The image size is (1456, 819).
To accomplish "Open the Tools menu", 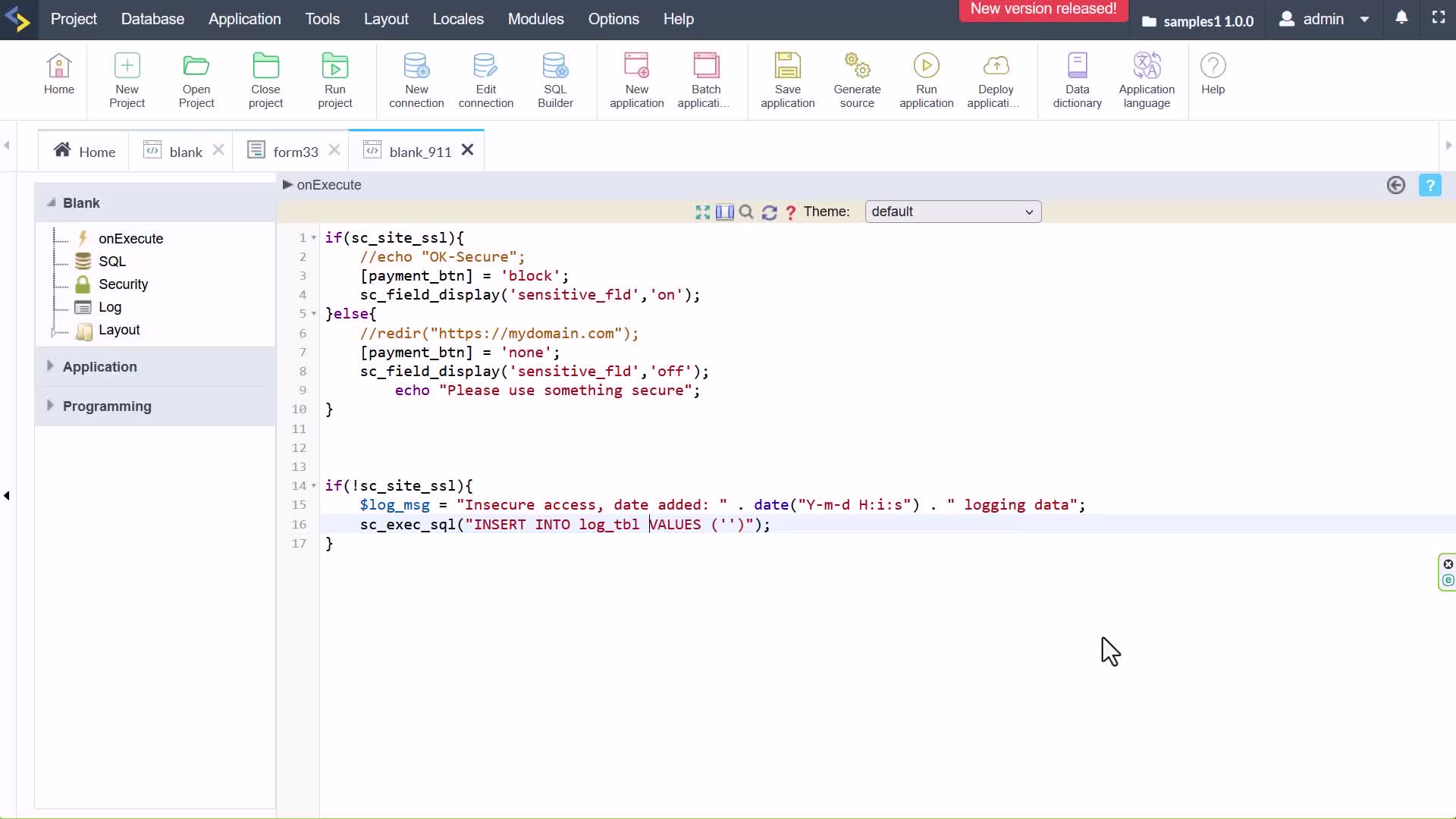I will pos(322,19).
